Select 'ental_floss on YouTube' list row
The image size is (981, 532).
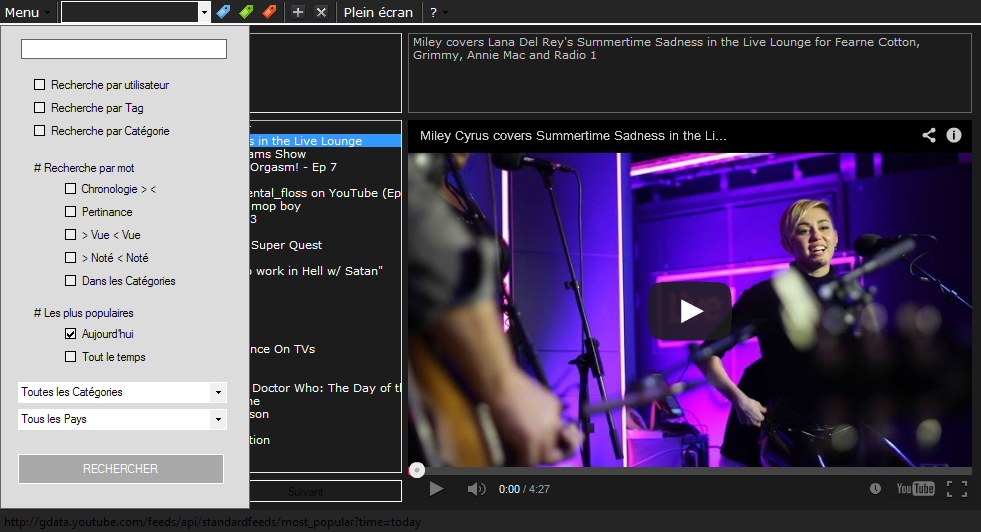click(x=325, y=193)
